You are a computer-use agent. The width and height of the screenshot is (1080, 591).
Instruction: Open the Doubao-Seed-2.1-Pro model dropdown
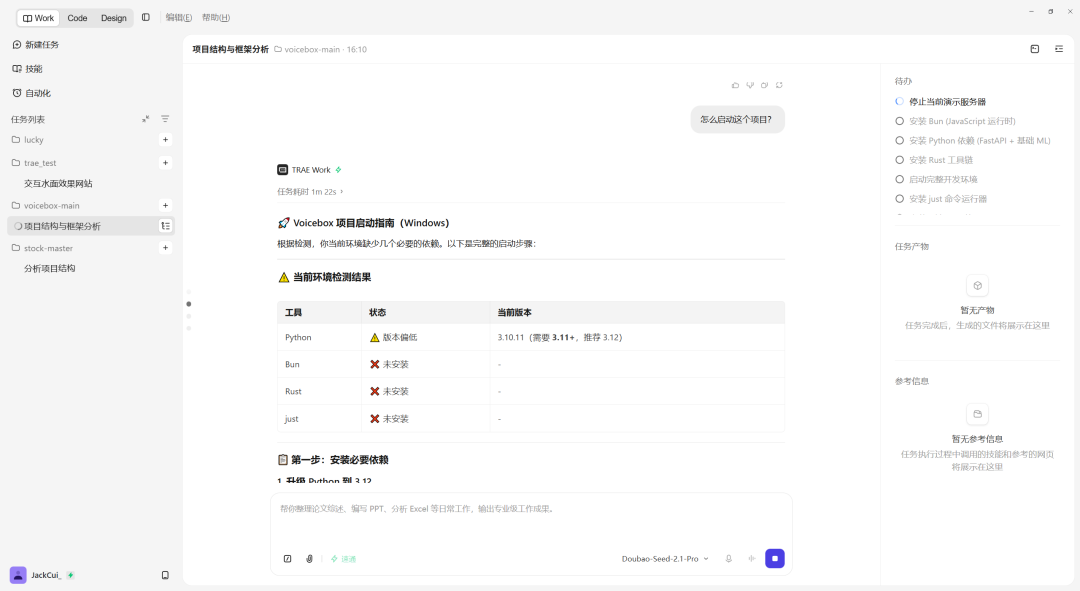coord(665,559)
